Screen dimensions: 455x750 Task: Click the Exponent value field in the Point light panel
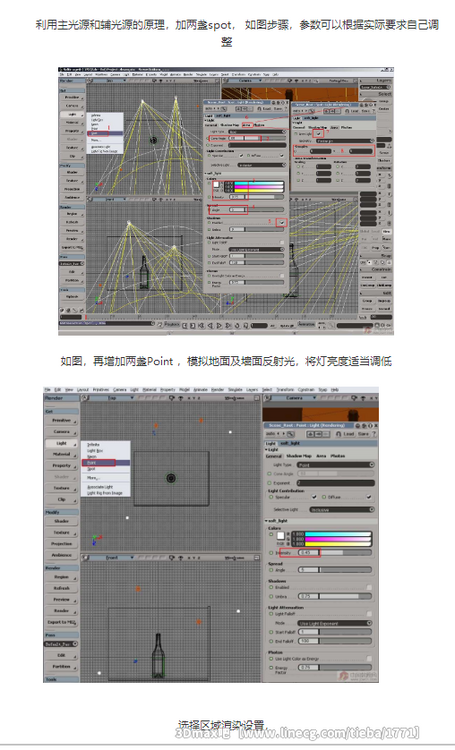pos(335,483)
